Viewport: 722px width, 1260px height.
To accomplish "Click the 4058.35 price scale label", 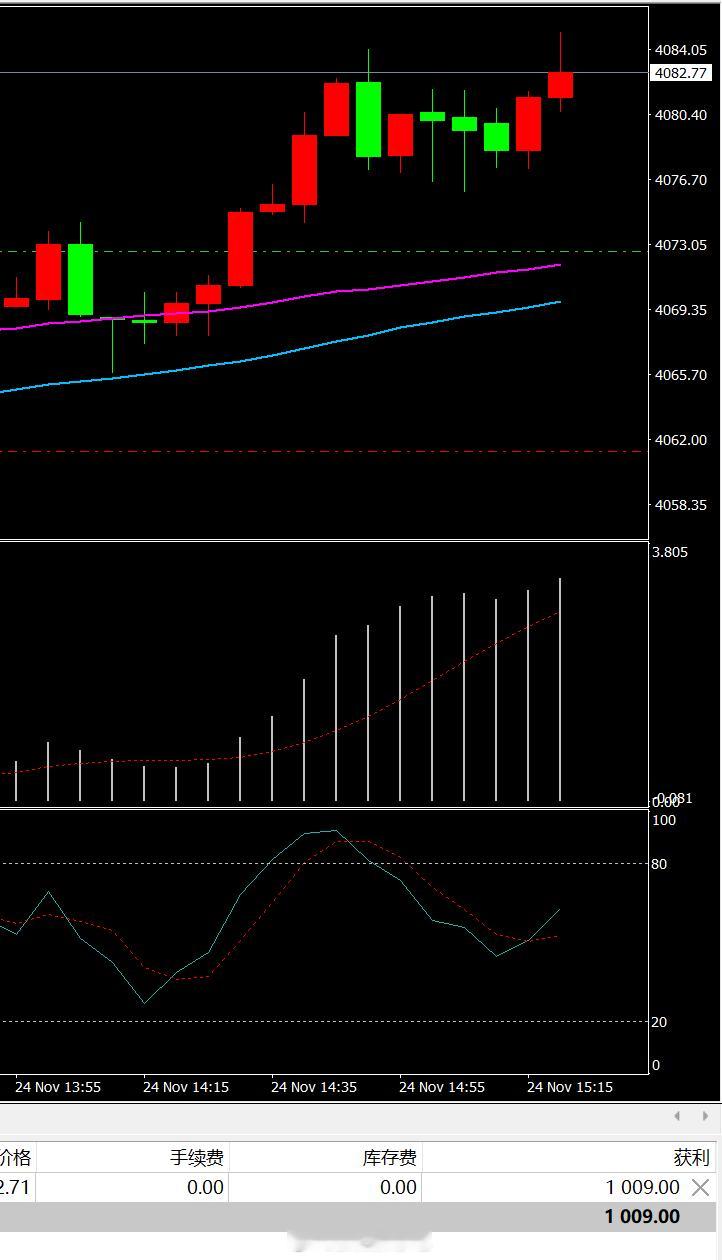I will (681, 505).
